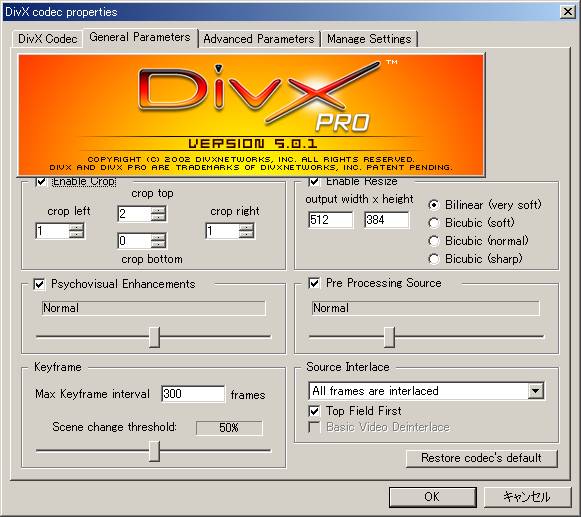Decrease the crop top value
Image resolution: width=581 pixels, height=517 pixels.
[158, 218]
